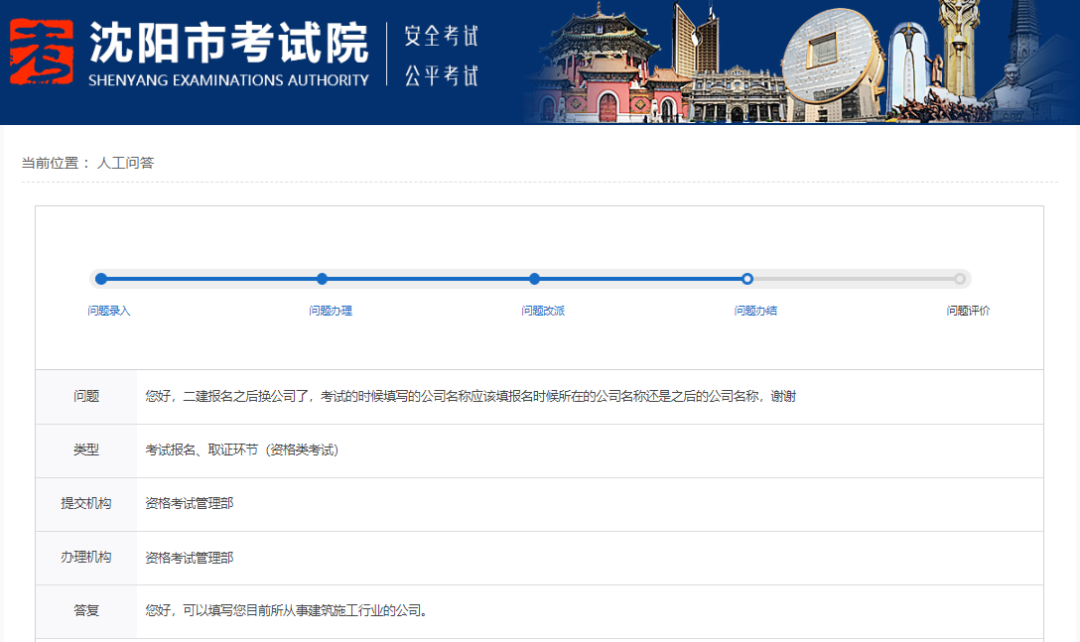Click the 安全考试 slogan text
1080x642 pixels.
click(442, 36)
